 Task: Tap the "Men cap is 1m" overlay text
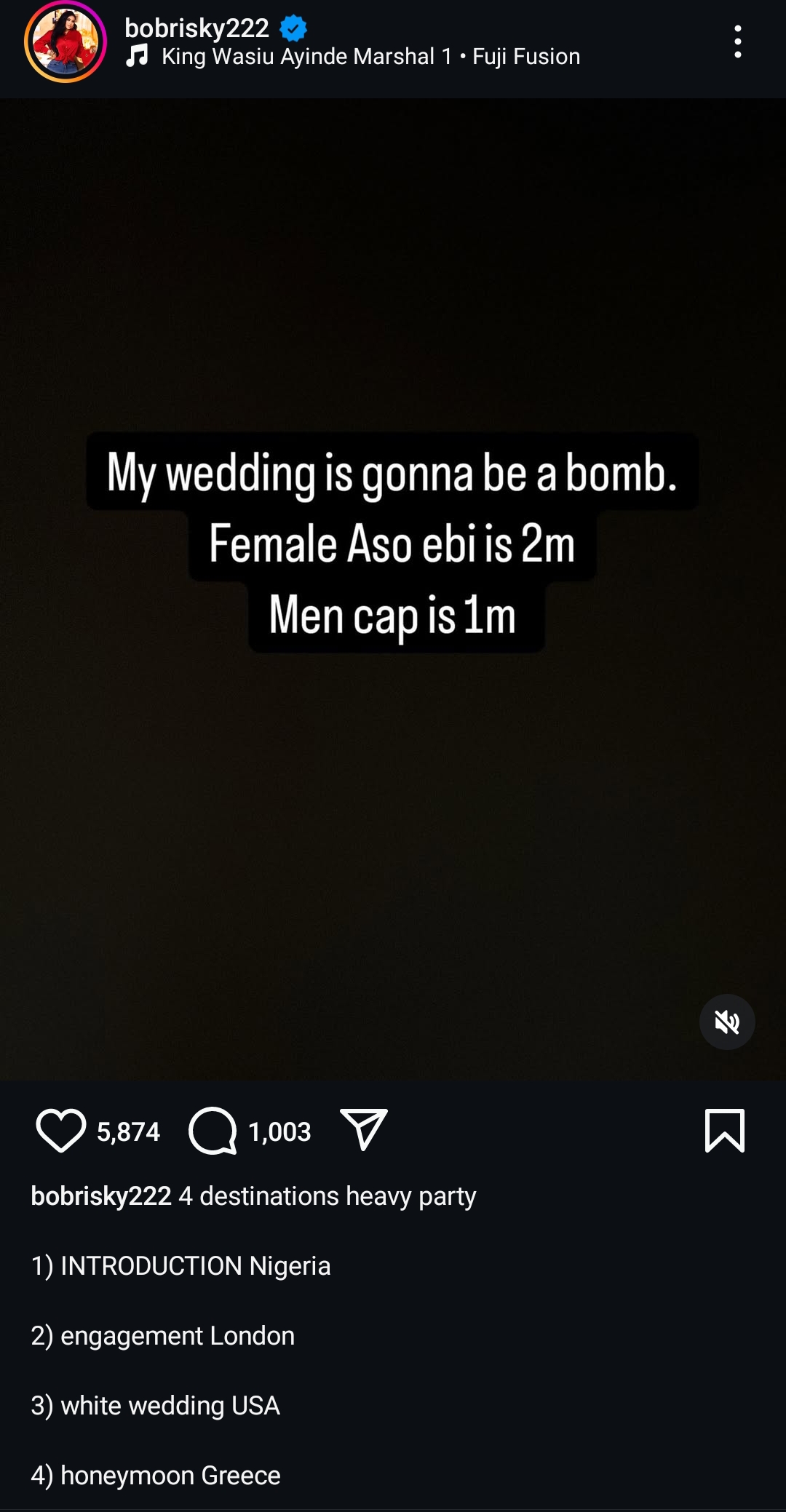click(393, 616)
